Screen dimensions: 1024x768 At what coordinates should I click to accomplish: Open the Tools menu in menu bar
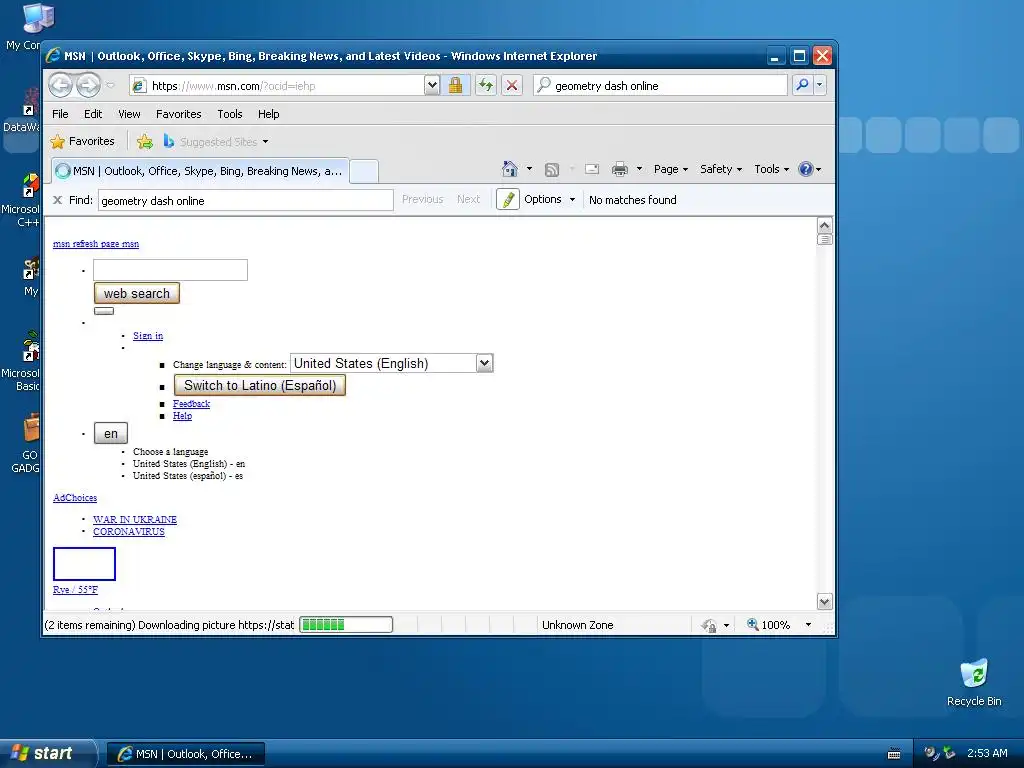pyautogui.click(x=230, y=114)
